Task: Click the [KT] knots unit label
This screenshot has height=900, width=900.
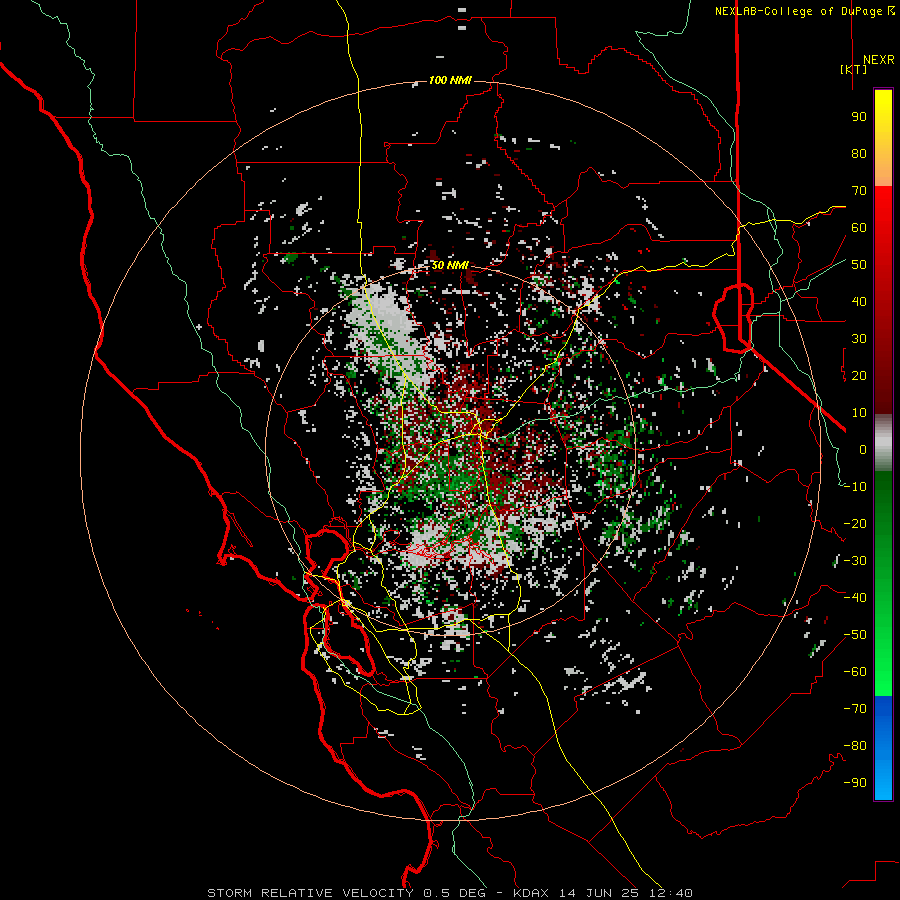Action: 853,69
